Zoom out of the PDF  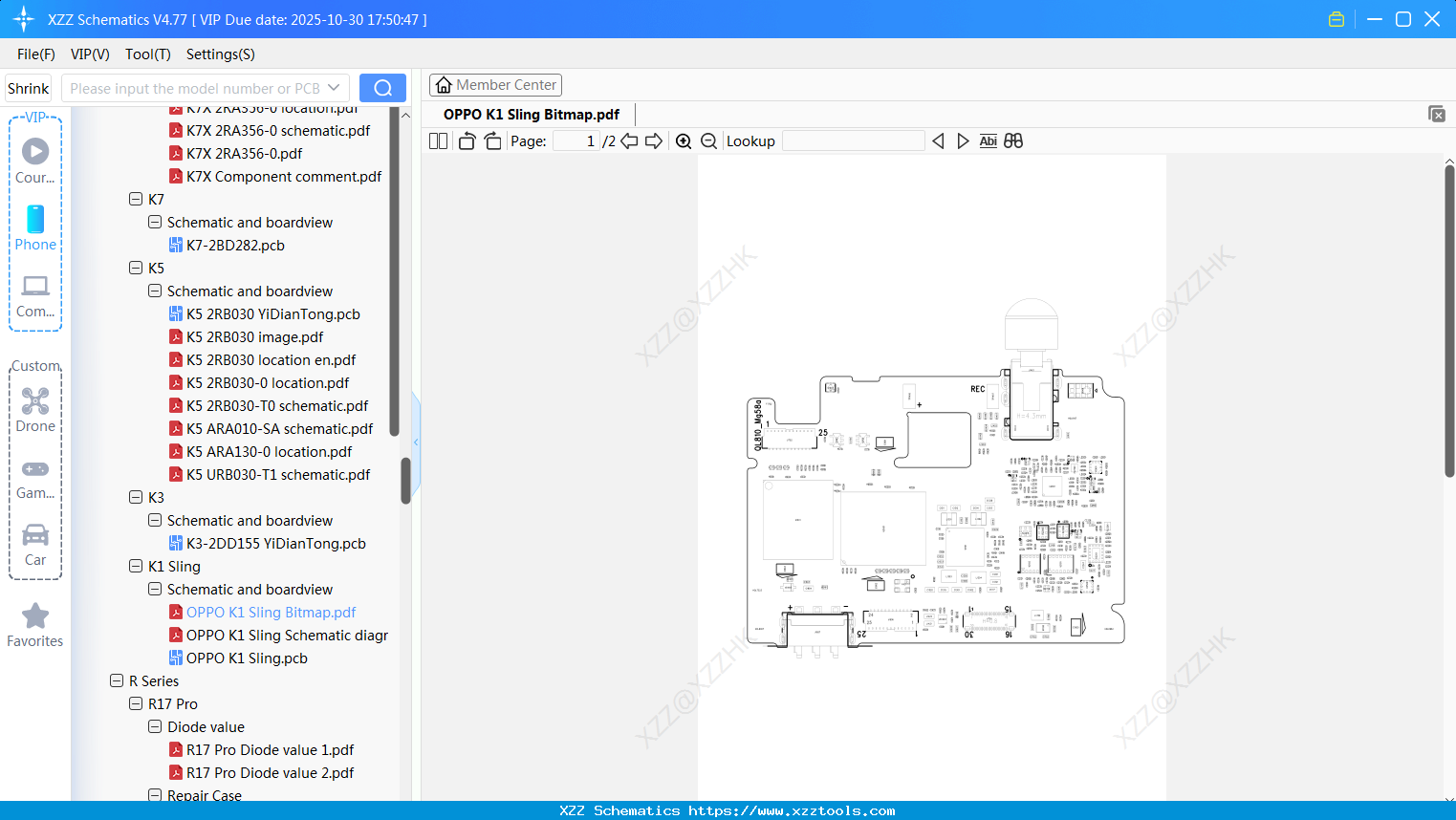[709, 141]
